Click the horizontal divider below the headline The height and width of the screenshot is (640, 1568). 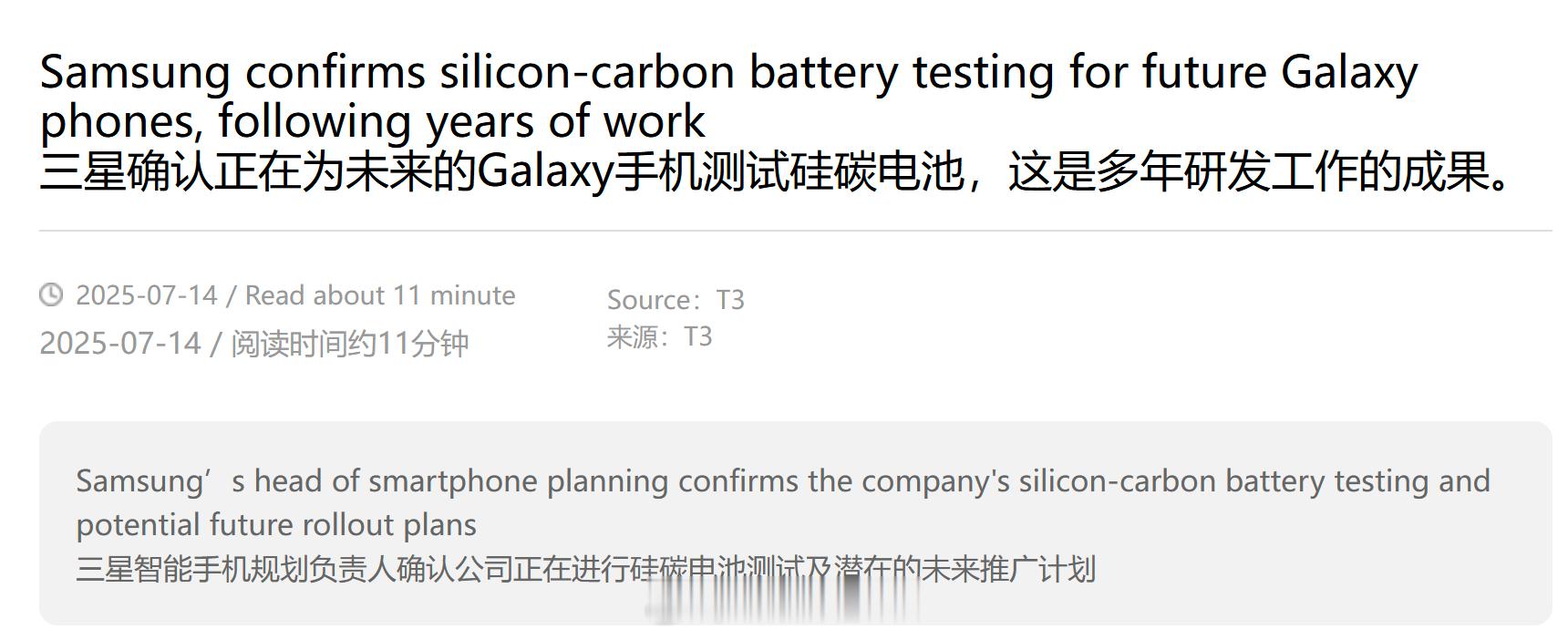pyautogui.click(x=793, y=231)
